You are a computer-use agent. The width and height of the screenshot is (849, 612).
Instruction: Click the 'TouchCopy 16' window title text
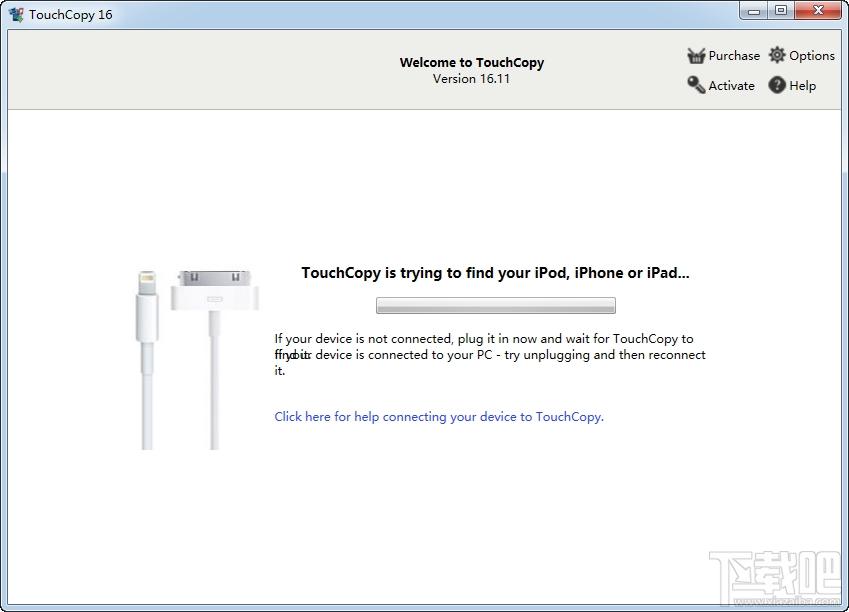coord(70,15)
